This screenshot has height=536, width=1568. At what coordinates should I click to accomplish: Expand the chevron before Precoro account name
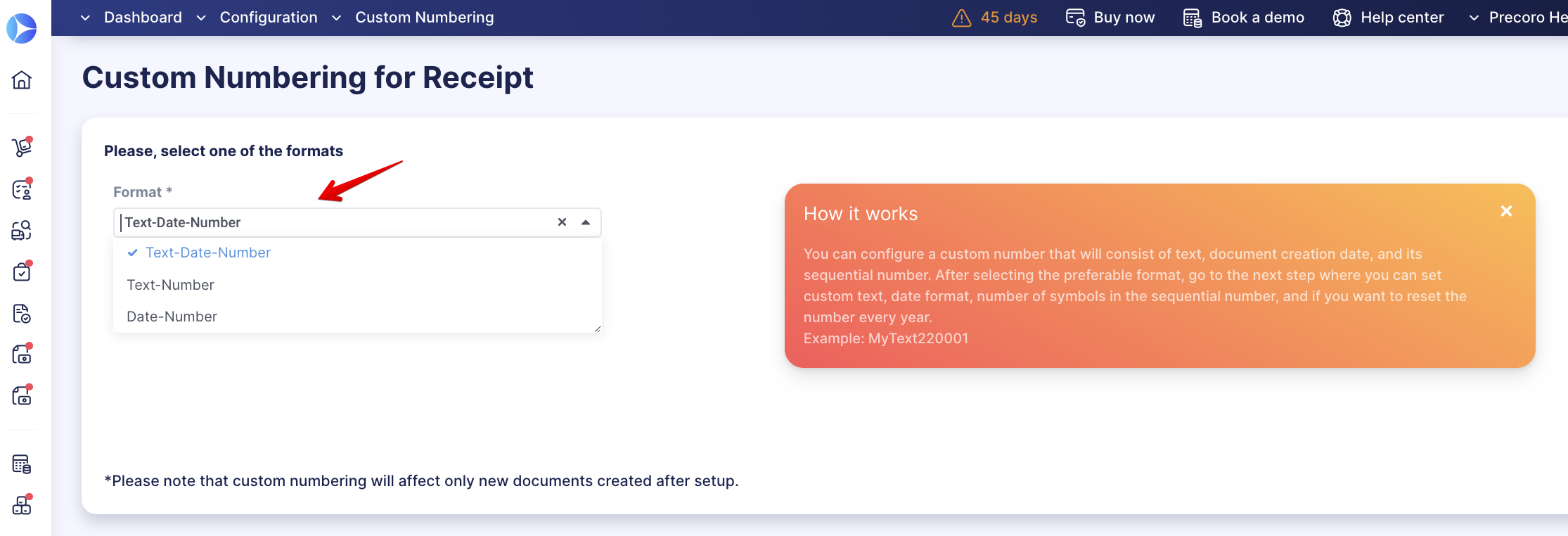(x=1474, y=18)
